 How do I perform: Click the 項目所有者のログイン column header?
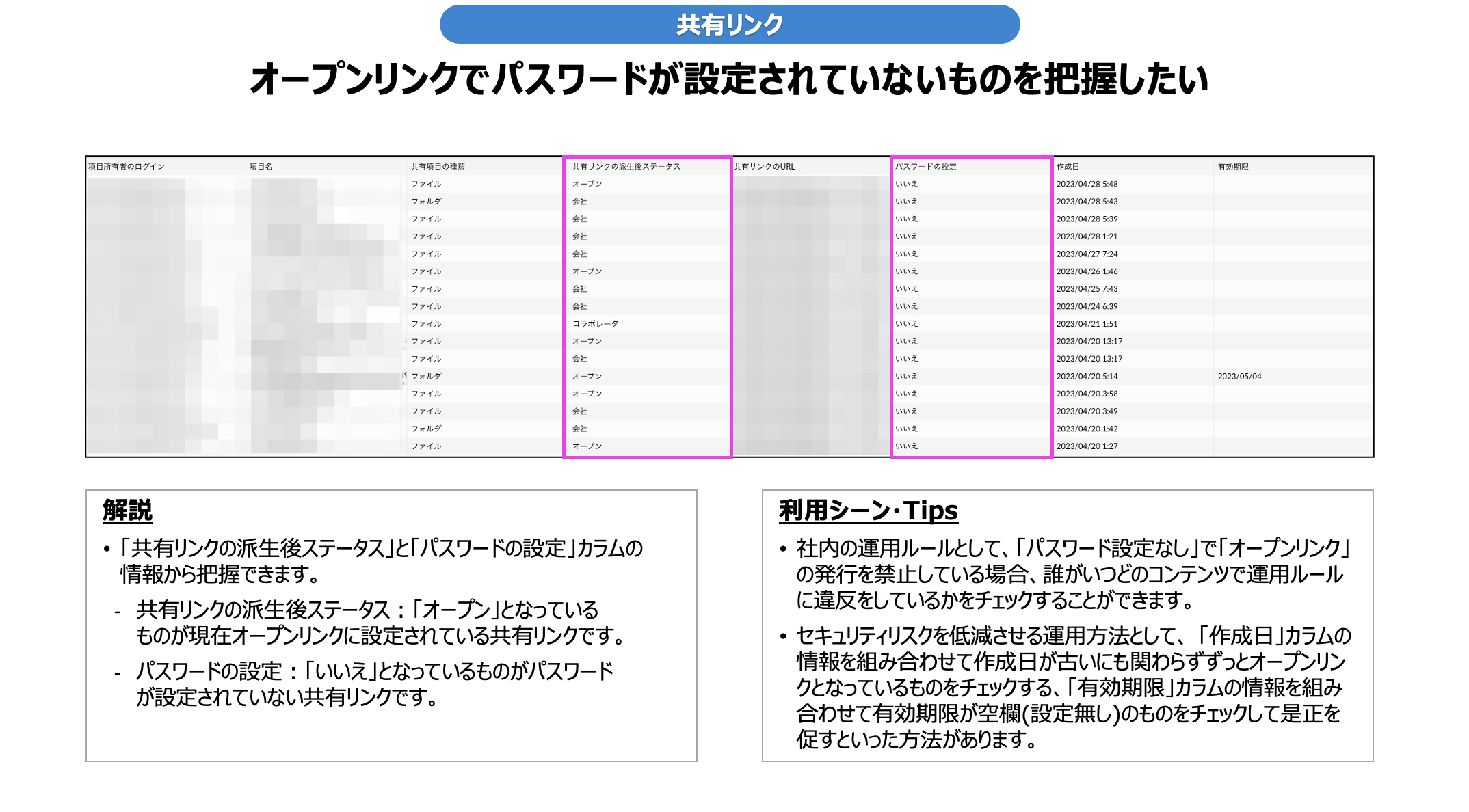[127, 167]
